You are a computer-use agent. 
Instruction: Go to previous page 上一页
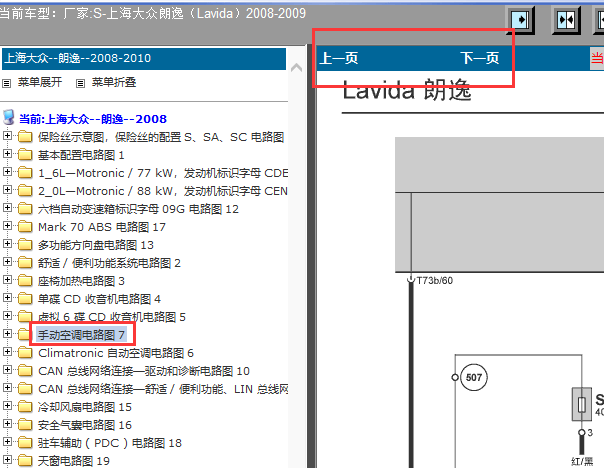tap(339, 58)
